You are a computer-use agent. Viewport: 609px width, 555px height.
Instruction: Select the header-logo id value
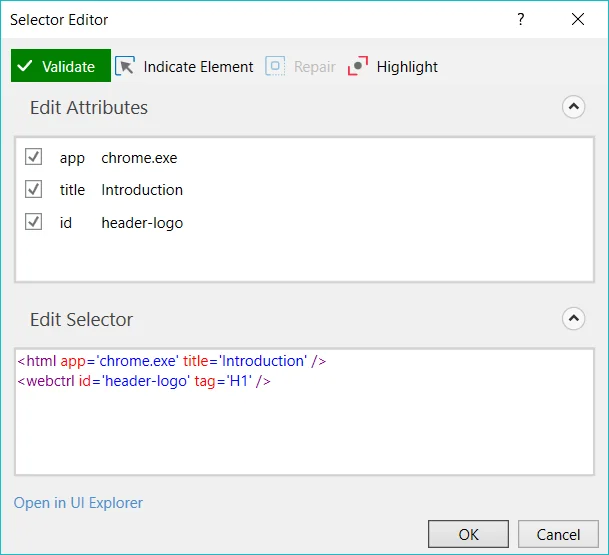(142, 223)
